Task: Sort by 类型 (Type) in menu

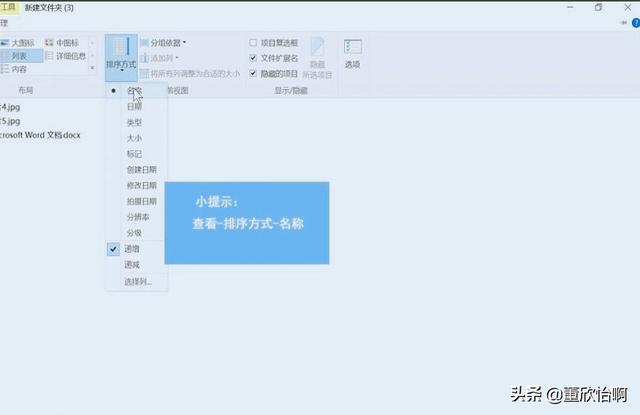Action: (134, 122)
